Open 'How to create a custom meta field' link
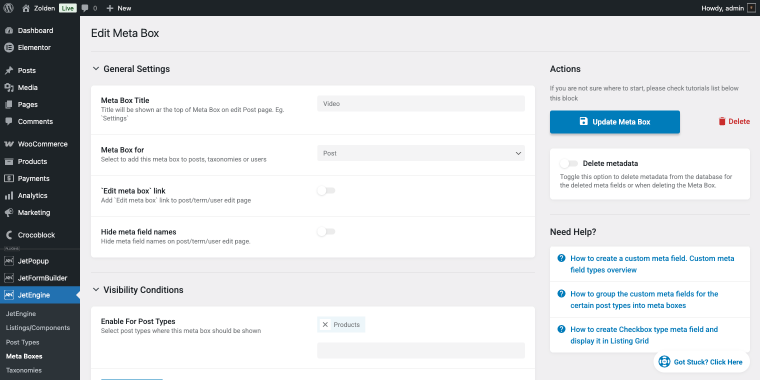Image resolution: width=760 pixels, height=380 pixels. pos(652,264)
